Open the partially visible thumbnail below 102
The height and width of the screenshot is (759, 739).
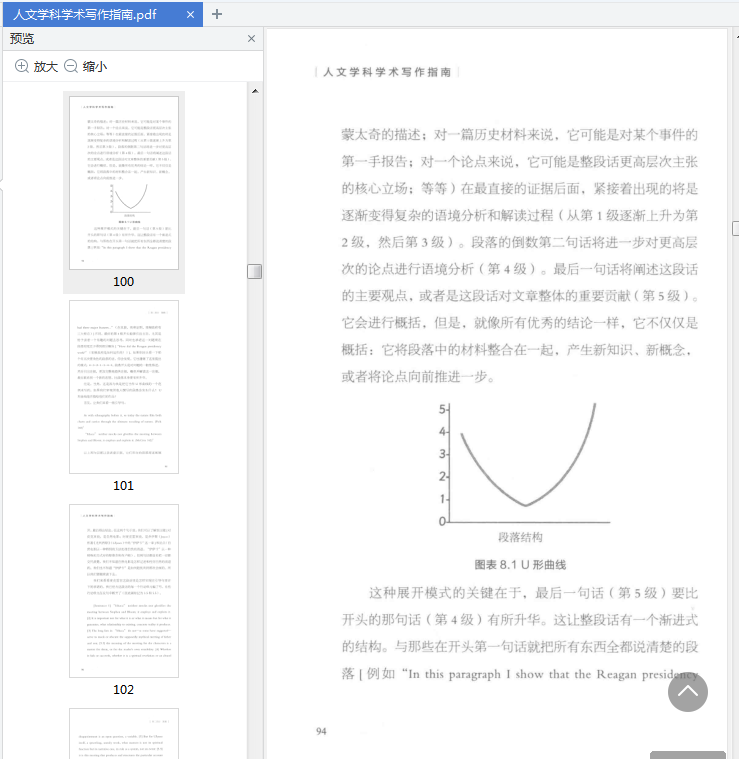[x=124, y=733]
